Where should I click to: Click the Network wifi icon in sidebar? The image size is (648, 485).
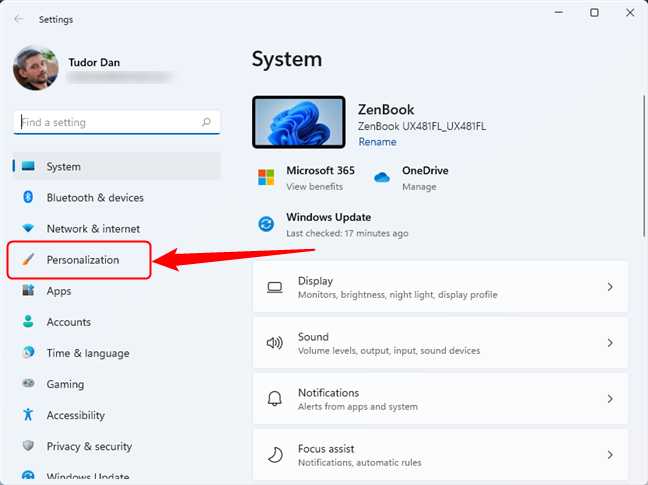[x=28, y=228]
